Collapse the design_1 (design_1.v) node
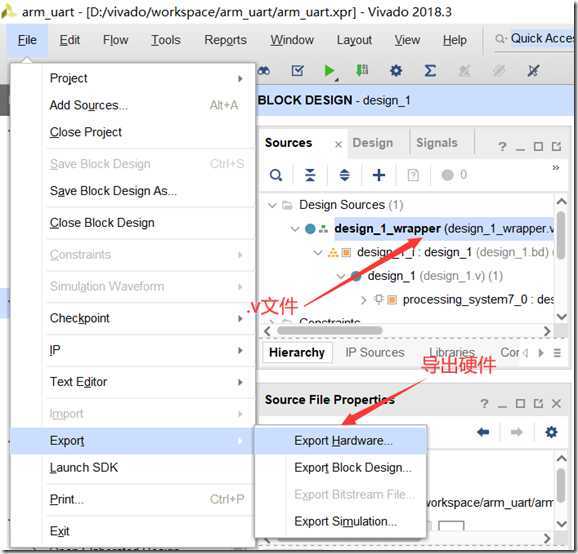Viewport: 578px width, 554px height. [341, 276]
